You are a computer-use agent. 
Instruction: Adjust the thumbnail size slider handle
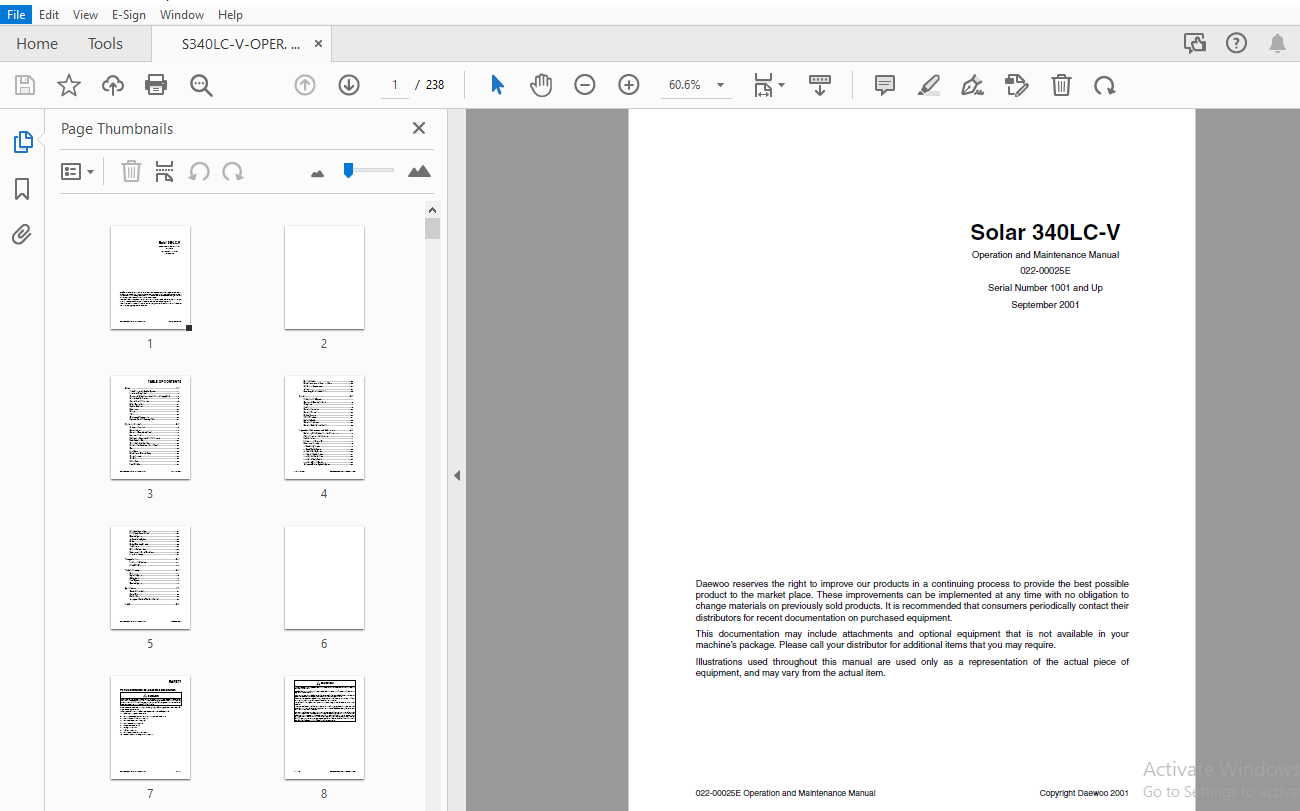348,170
